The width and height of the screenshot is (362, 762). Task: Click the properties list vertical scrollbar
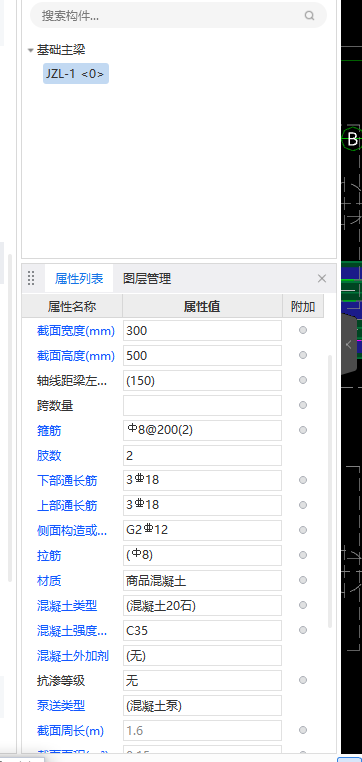click(x=330, y=491)
